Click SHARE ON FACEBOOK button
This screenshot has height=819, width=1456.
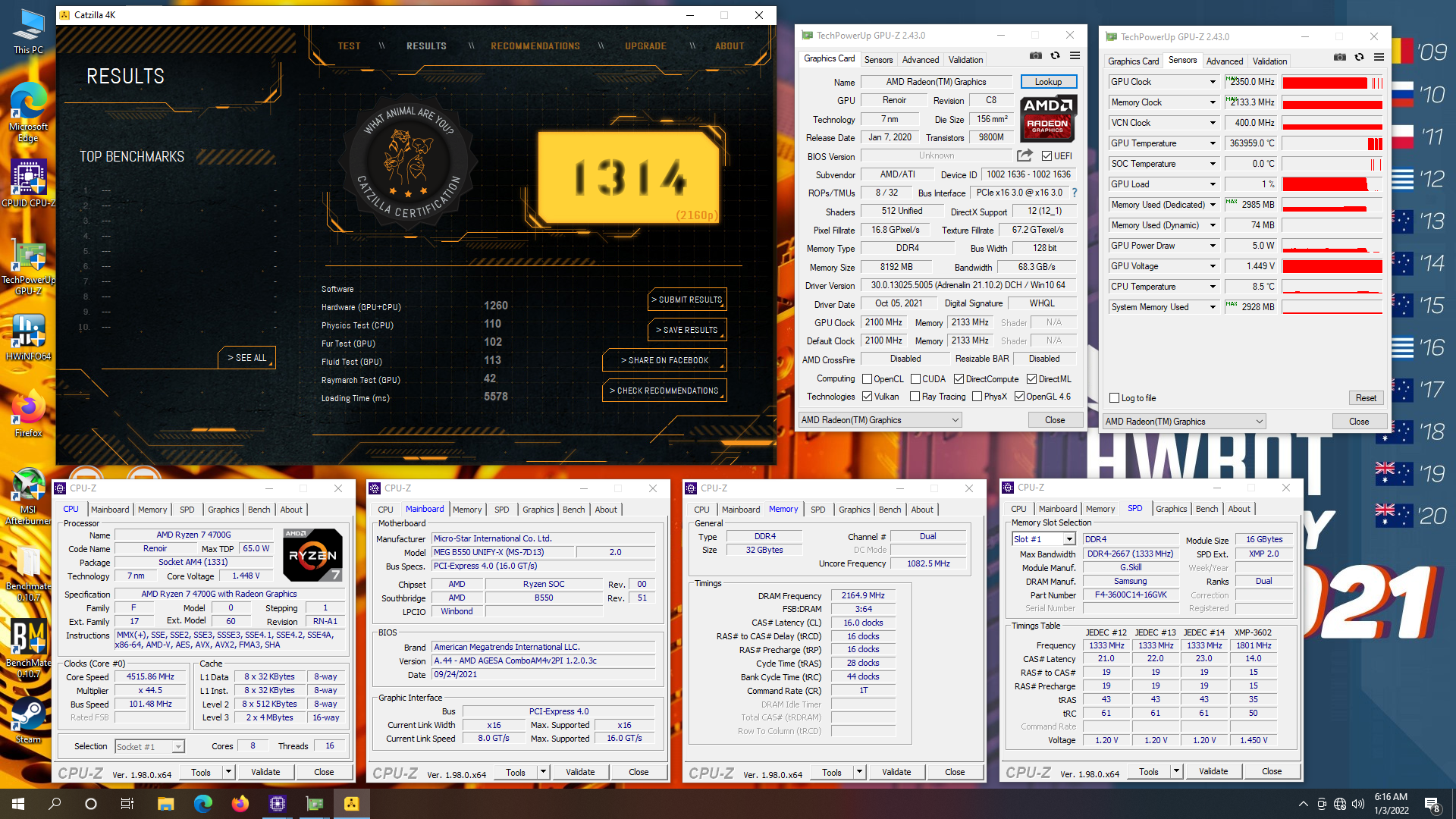665,360
